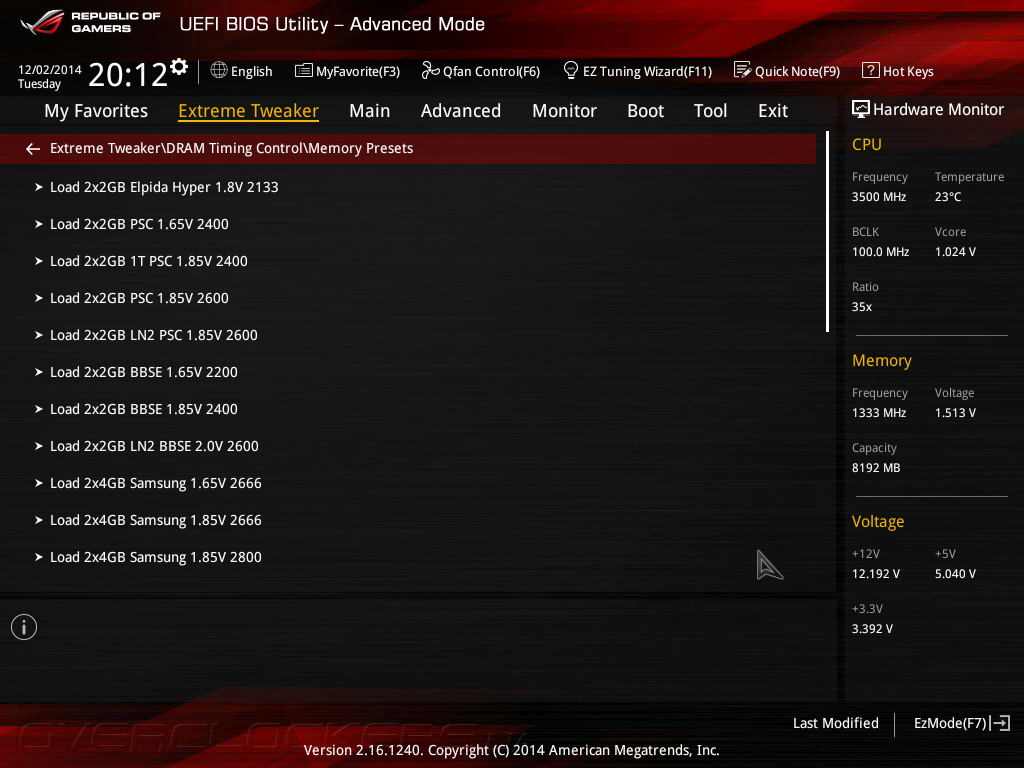Click the 8192 MB capacity value

pyautogui.click(x=876, y=468)
